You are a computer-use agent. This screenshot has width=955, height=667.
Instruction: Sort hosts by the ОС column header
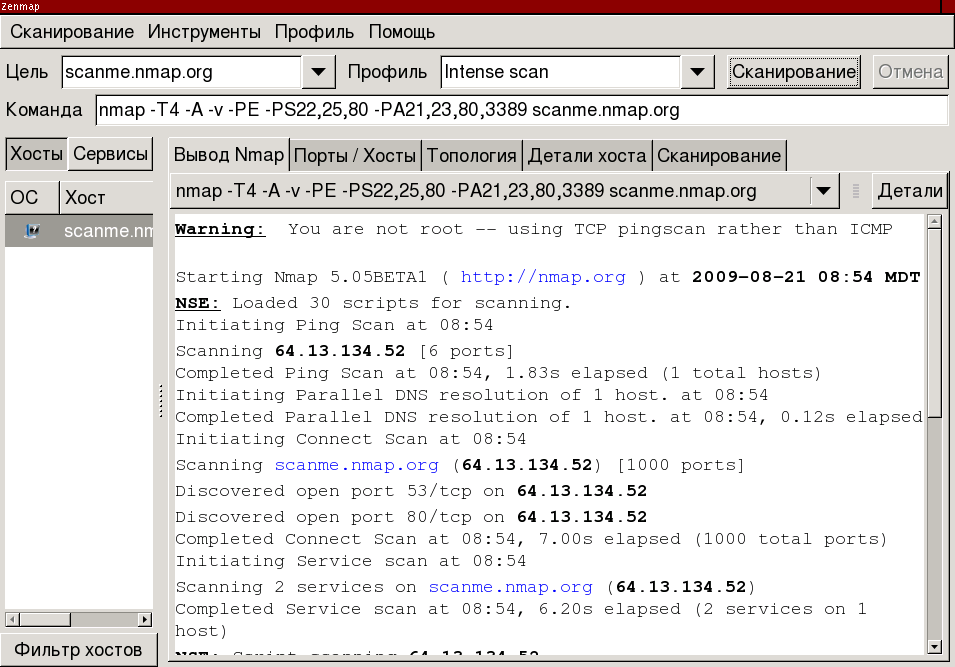(x=32, y=197)
